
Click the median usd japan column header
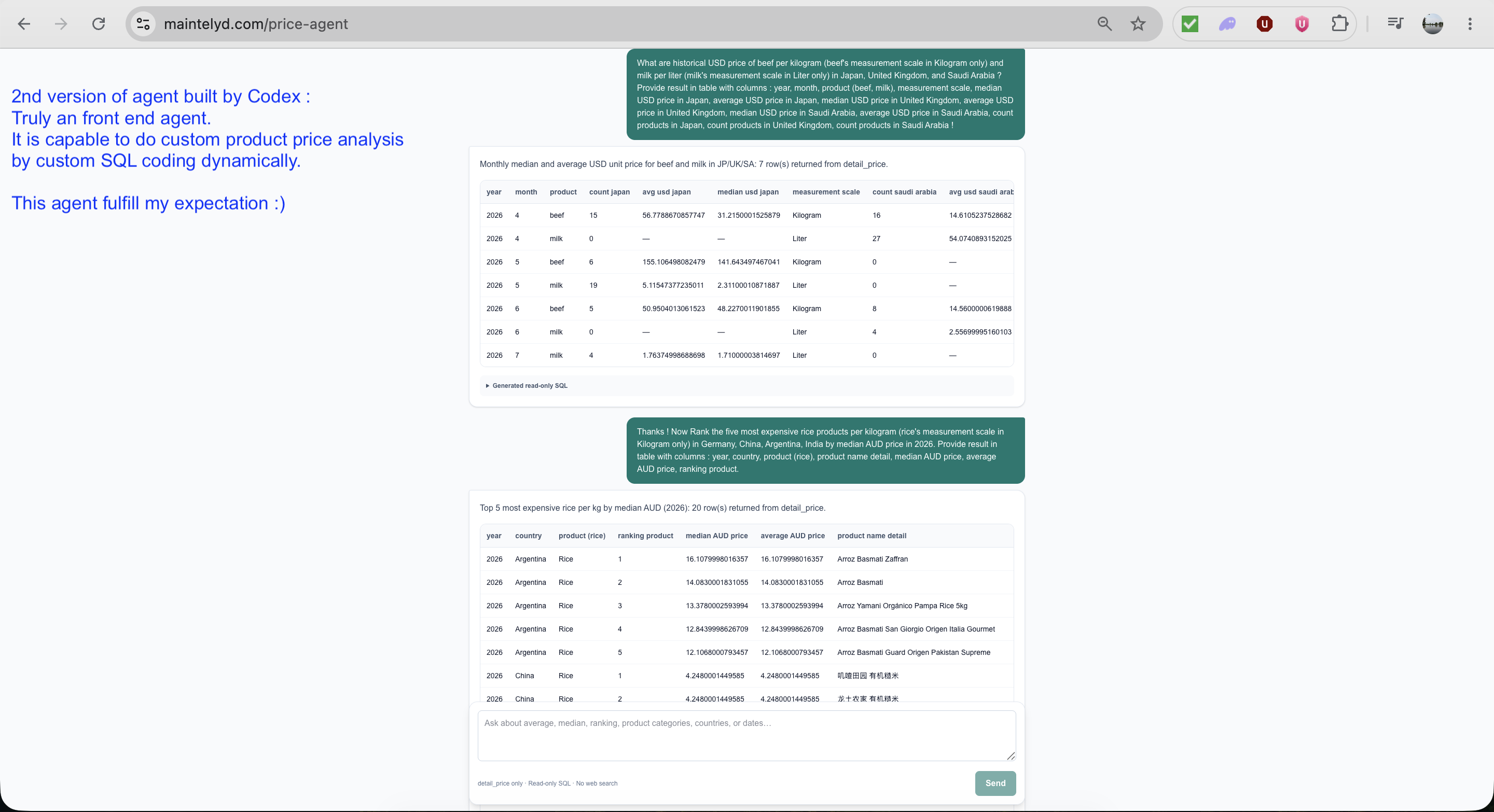[748, 192]
